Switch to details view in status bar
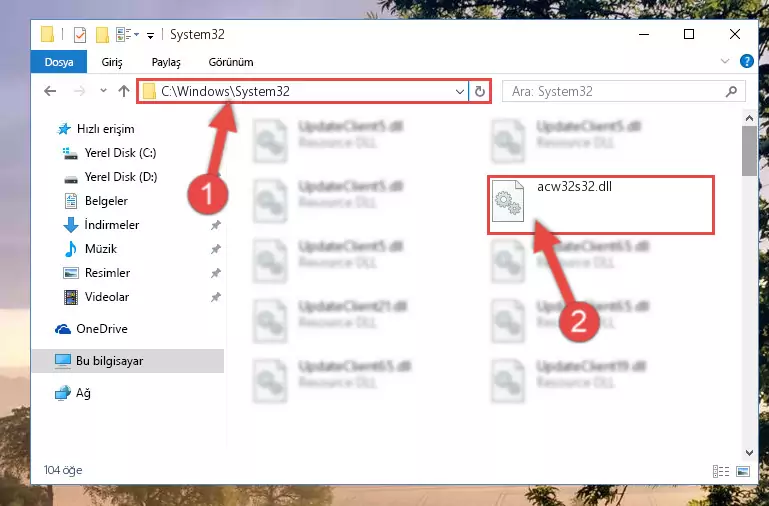Image resolution: width=769 pixels, height=506 pixels. 720,471
